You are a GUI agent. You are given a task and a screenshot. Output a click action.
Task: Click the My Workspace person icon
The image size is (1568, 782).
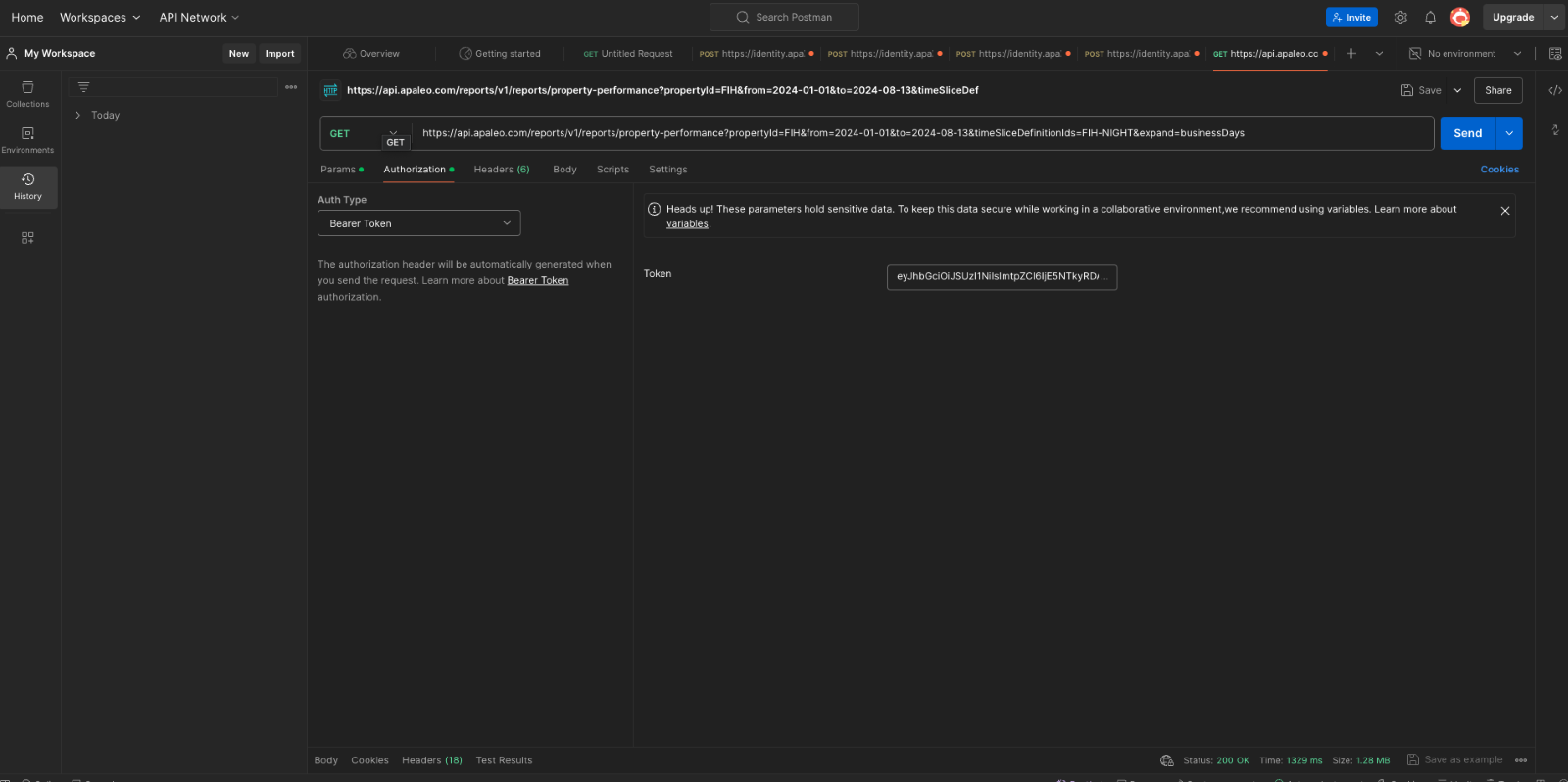point(12,54)
